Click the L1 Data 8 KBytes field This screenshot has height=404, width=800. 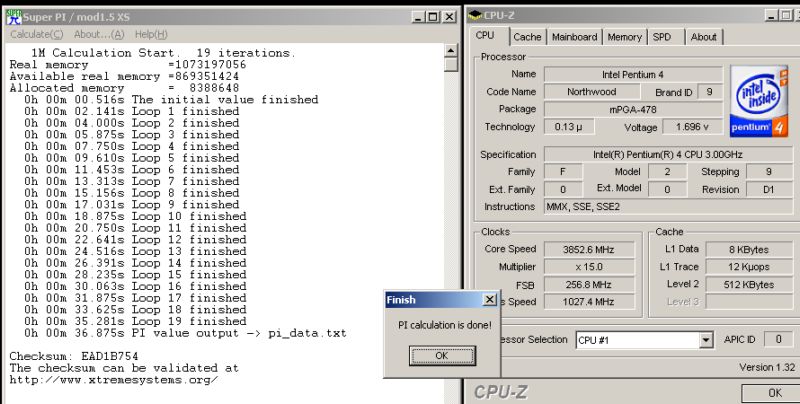click(x=748, y=249)
